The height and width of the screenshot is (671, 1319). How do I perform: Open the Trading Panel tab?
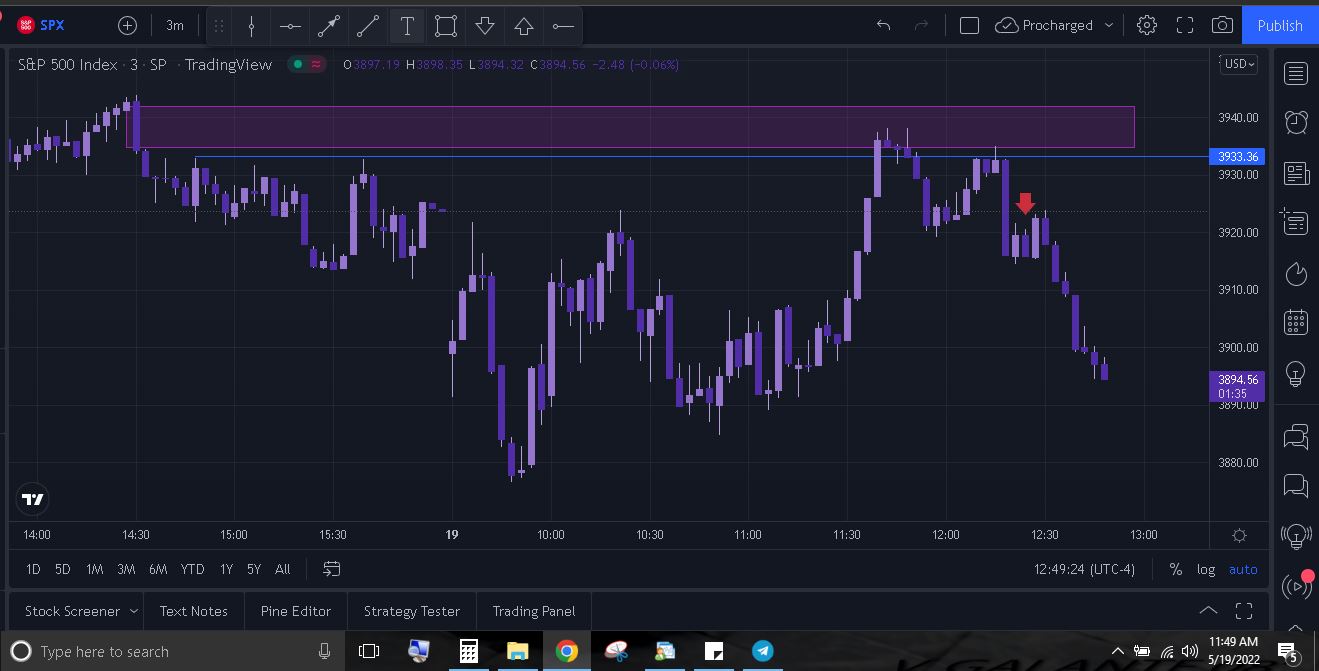tap(533, 611)
